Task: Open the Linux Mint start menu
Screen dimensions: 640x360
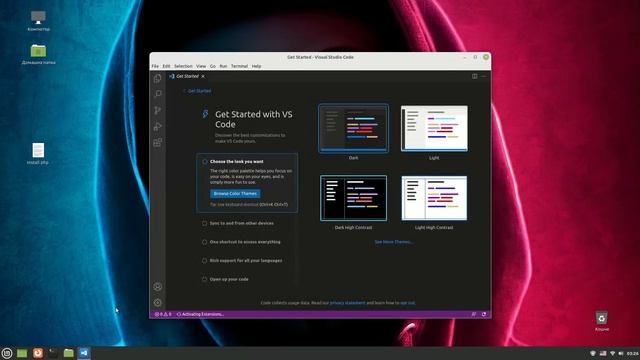Action: [x=7, y=353]
